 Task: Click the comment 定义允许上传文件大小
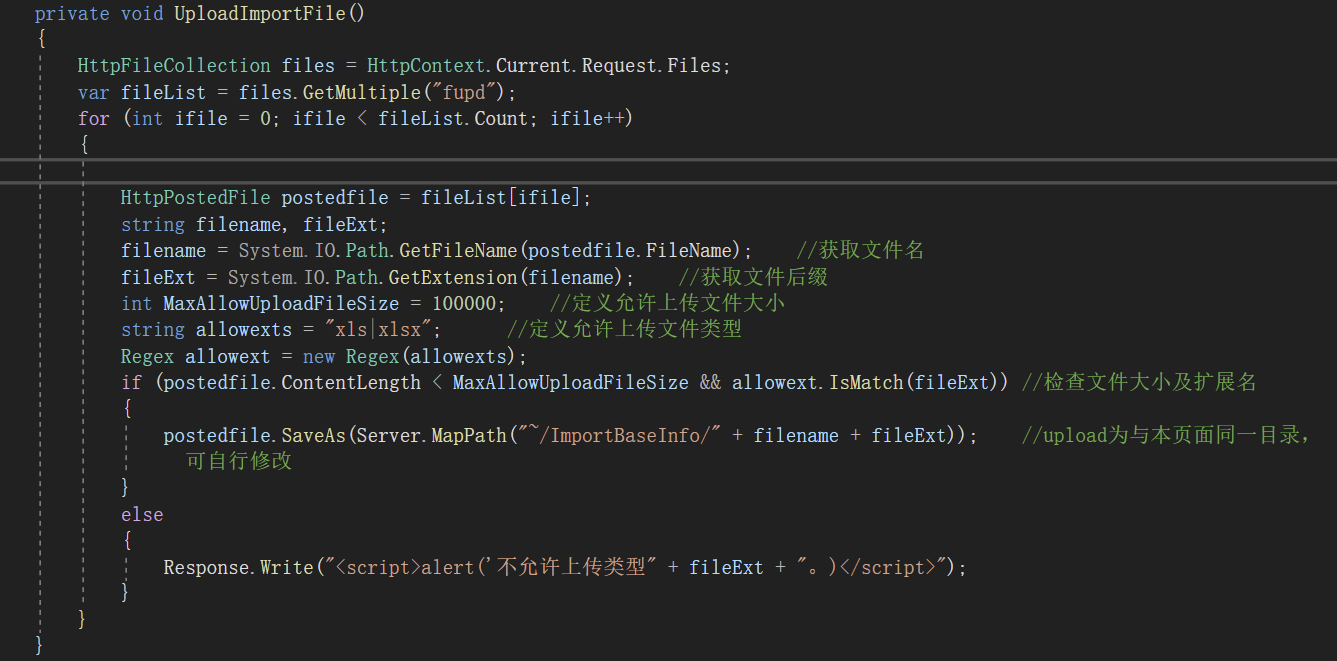(668, 302)
